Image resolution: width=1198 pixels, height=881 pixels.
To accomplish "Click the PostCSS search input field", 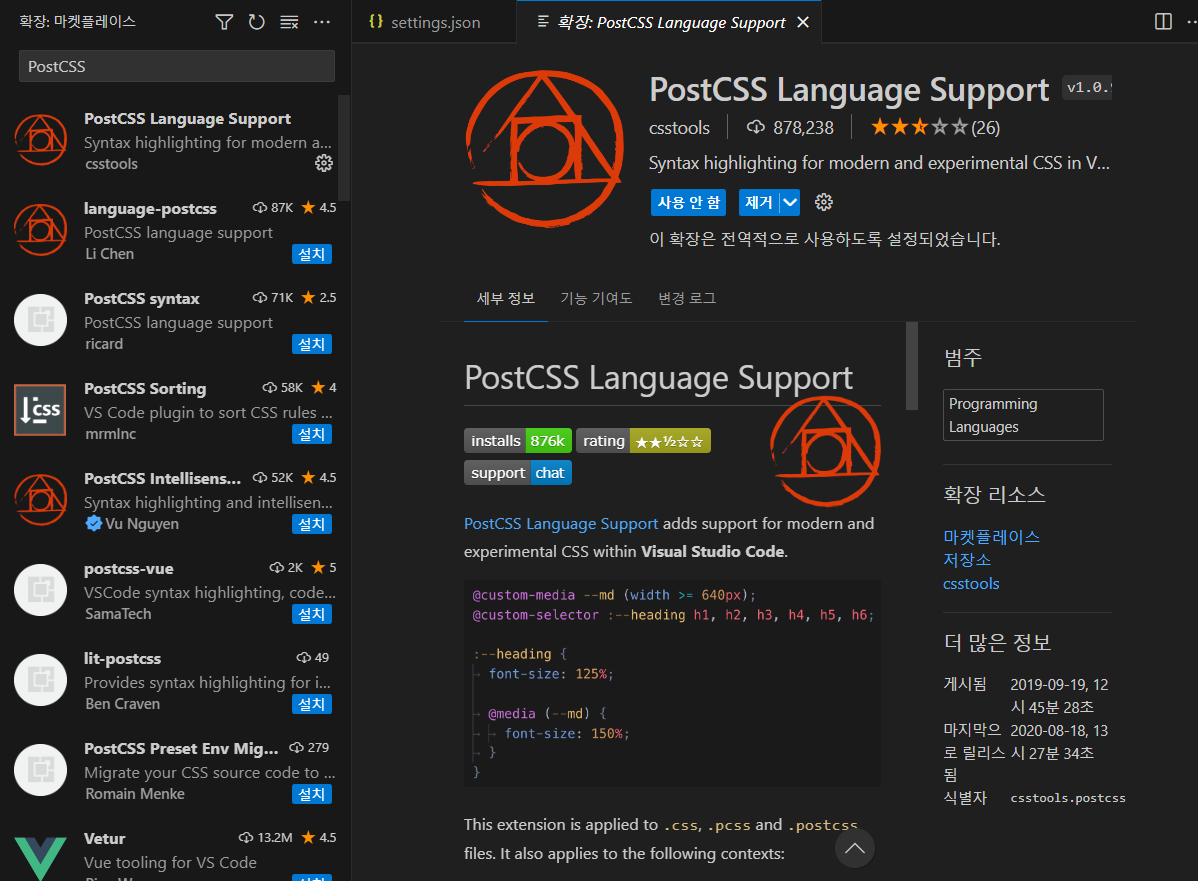I will [176, 66].
